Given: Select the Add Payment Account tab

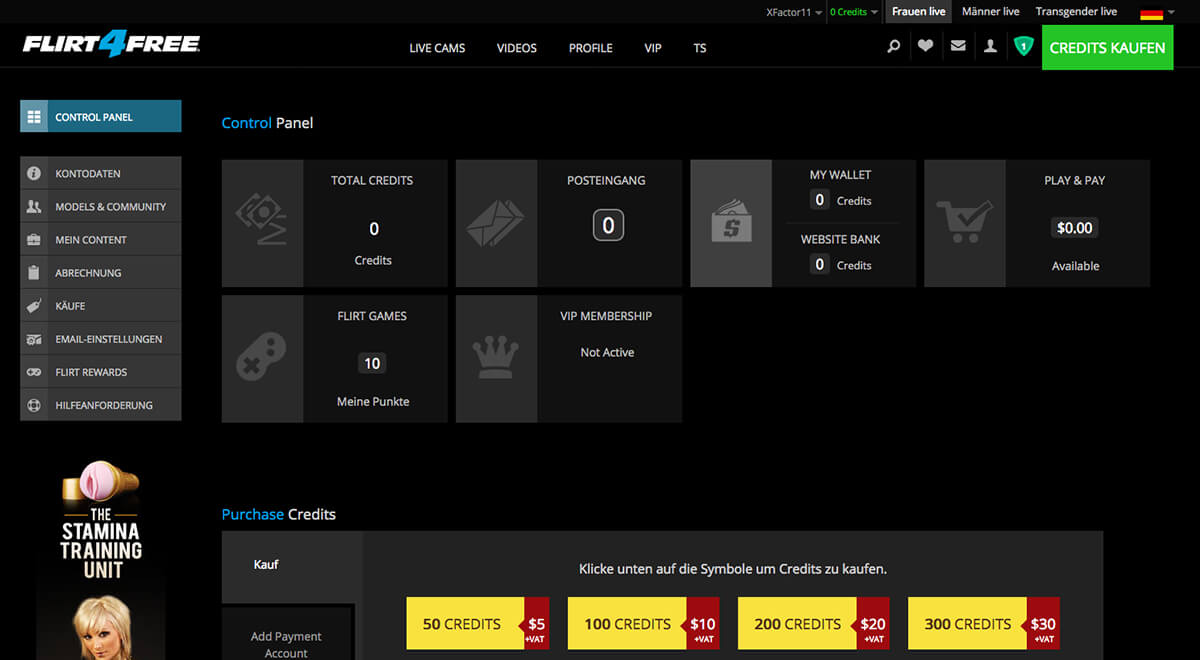Looking at the screenshot, I should click(287, 633).
